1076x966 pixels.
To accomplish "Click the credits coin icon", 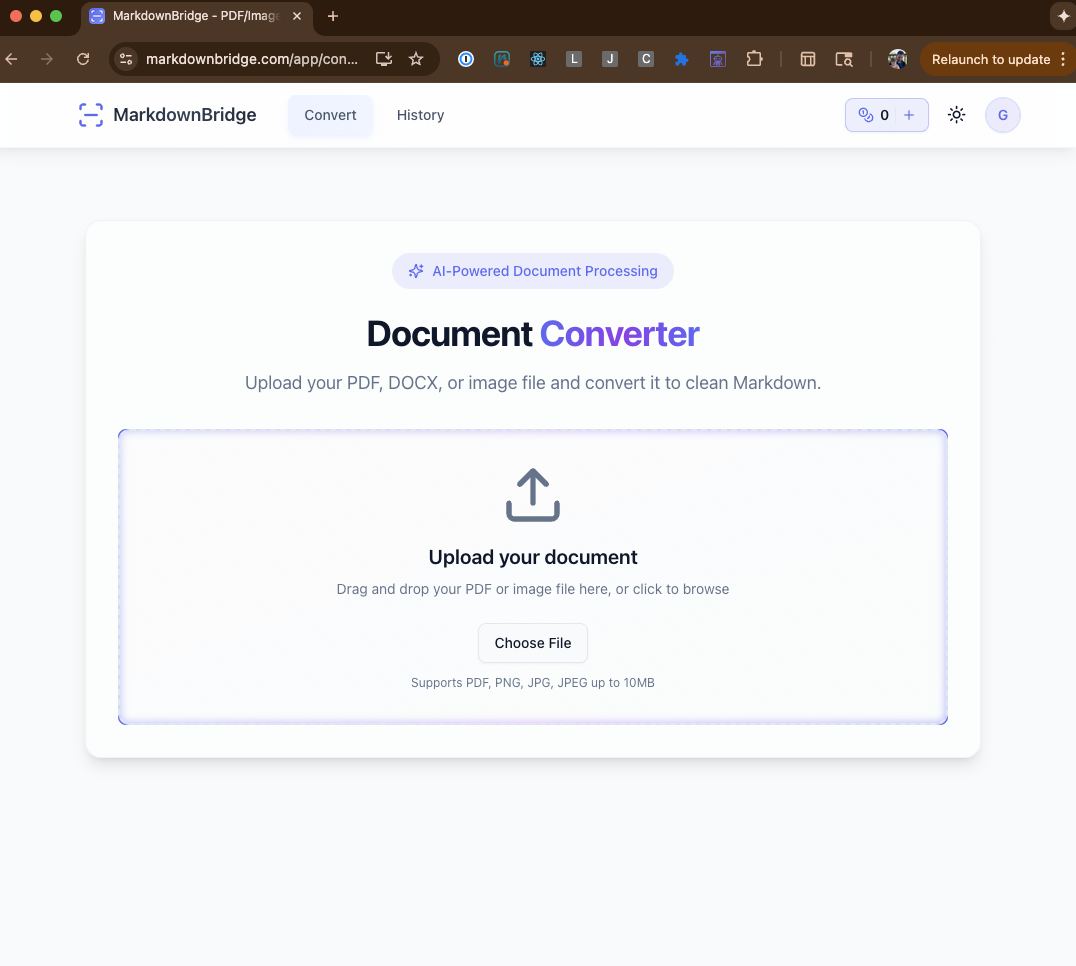I will [866, 115].
